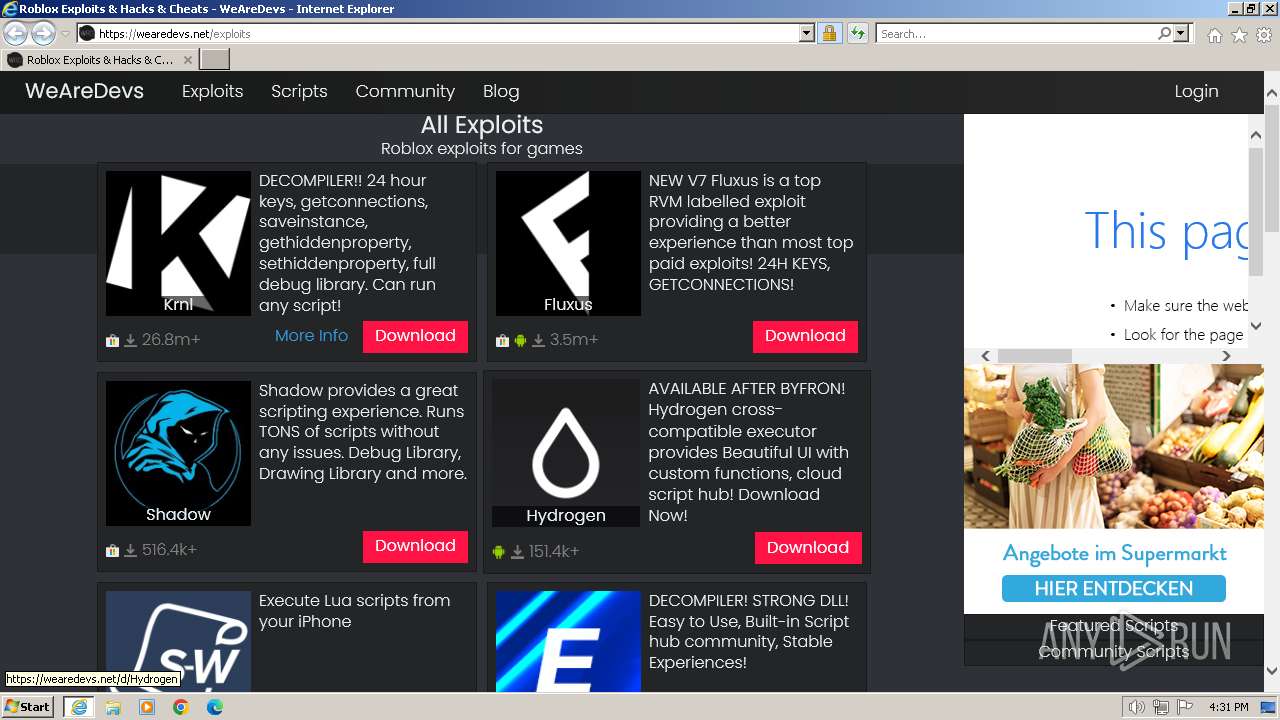Click the supermarket groceries ad image
1280x720 pixels.
1114,446
